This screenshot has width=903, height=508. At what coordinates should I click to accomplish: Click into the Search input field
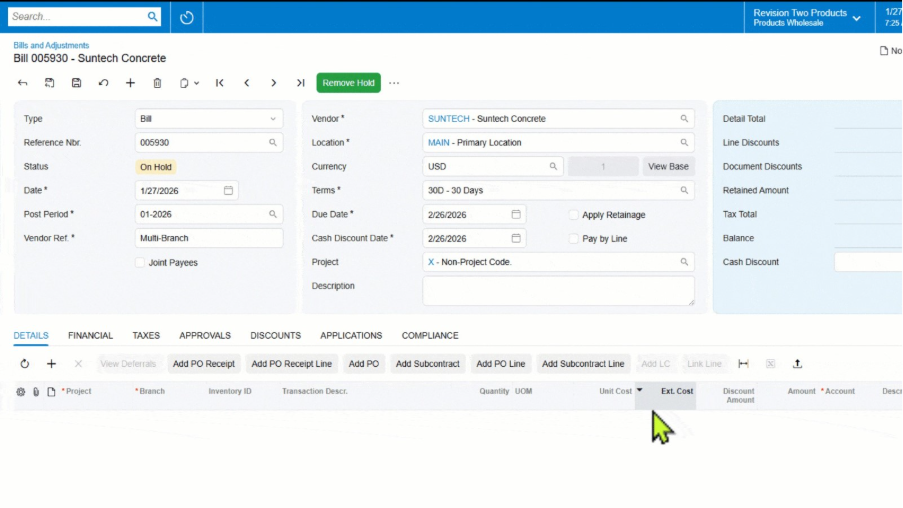[x=77, y=17]
